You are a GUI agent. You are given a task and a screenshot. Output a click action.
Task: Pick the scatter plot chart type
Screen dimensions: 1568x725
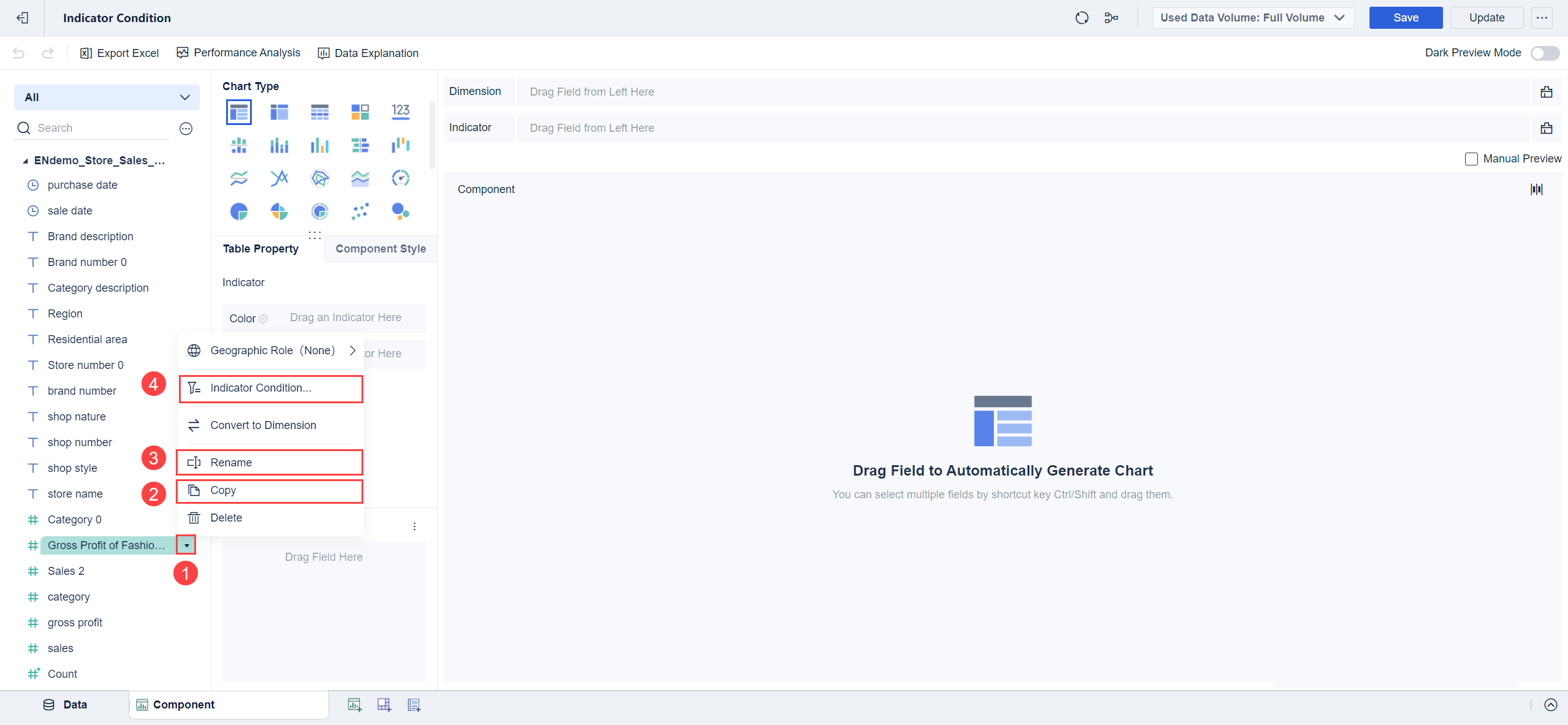[360, 212]
